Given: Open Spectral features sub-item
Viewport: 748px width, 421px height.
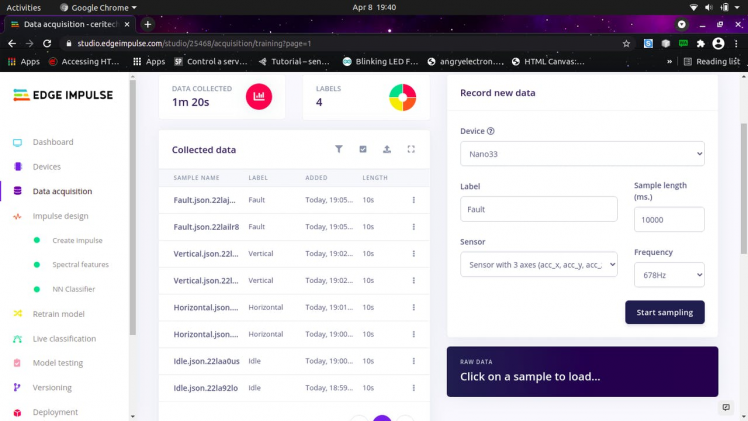Looking at the screenshot, I should [x=80, y=265].
